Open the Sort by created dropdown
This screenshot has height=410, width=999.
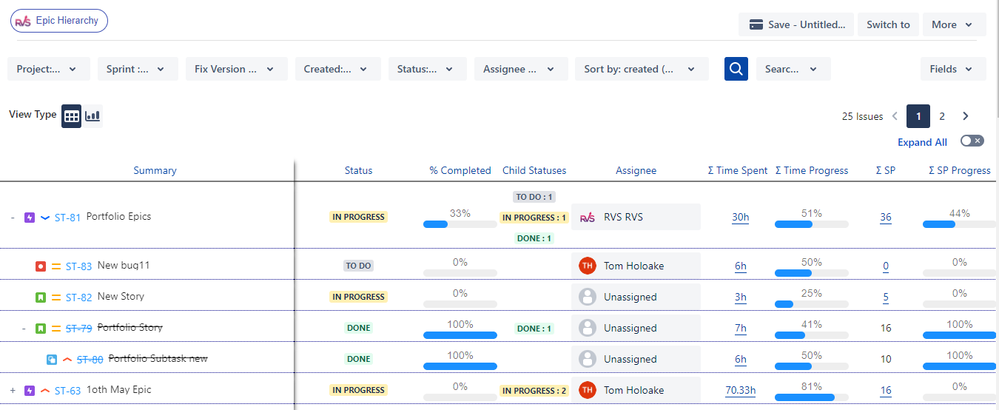point(642,69)
